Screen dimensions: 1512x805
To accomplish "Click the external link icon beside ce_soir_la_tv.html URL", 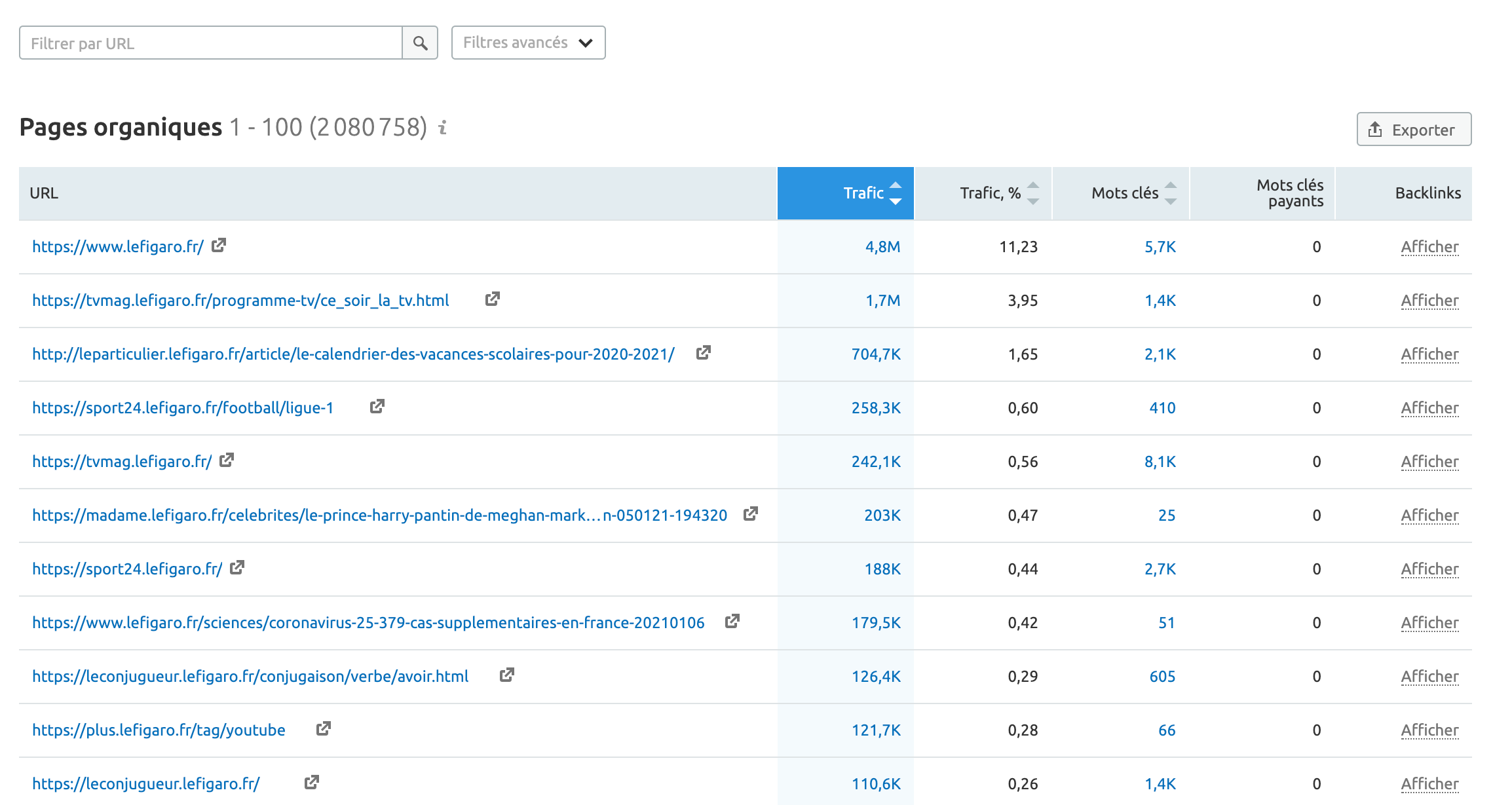I will (493, 299).
